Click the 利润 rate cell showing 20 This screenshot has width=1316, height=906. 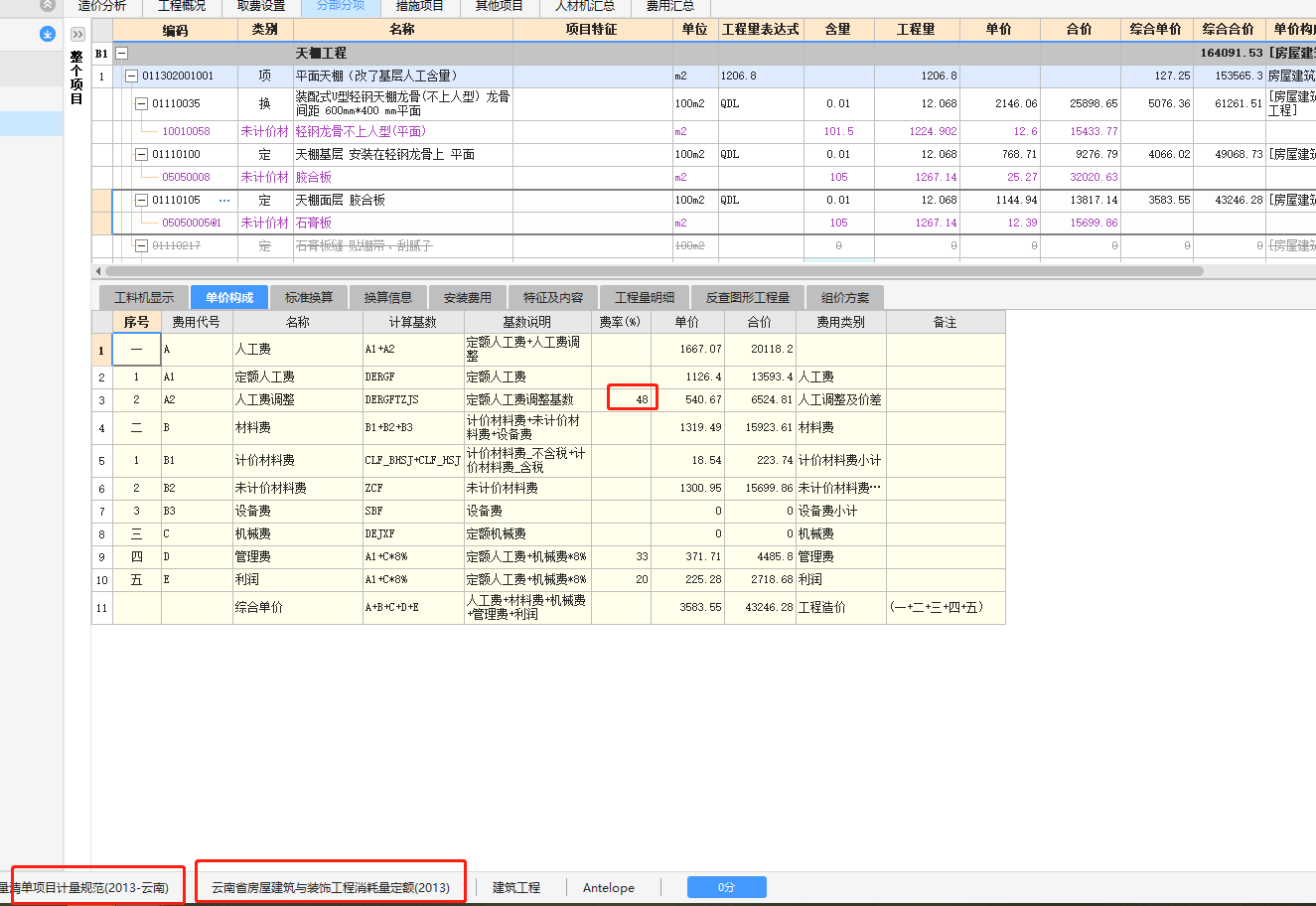(x=622, y=579)
